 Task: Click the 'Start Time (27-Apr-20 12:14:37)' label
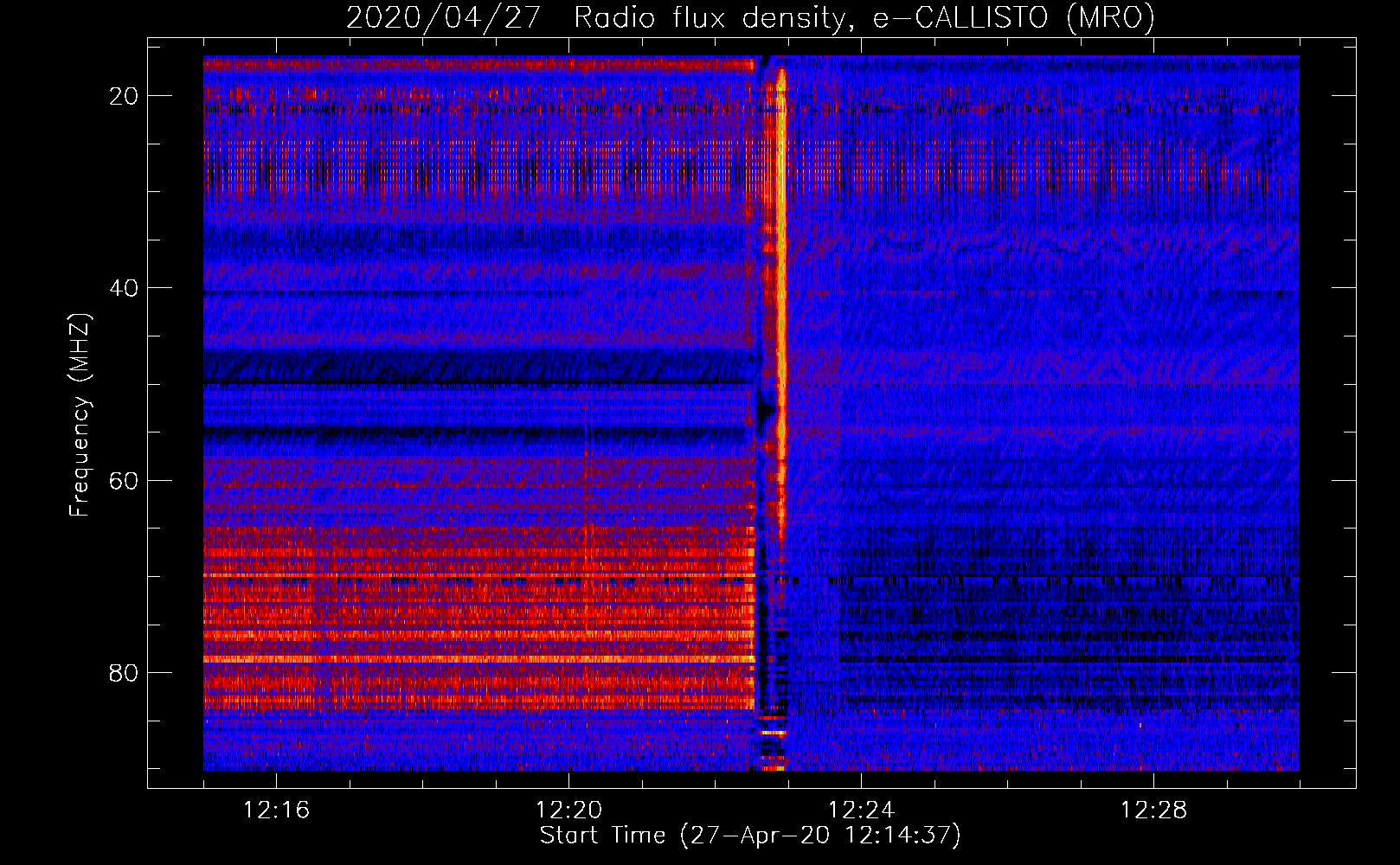(x=750, y=836)
